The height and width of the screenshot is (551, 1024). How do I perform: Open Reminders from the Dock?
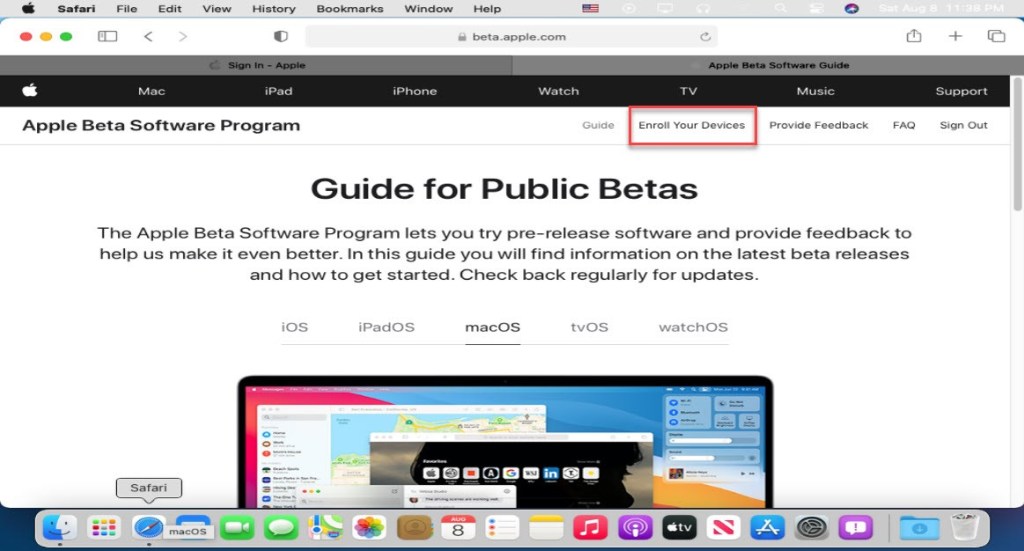[x=502, y=527]
